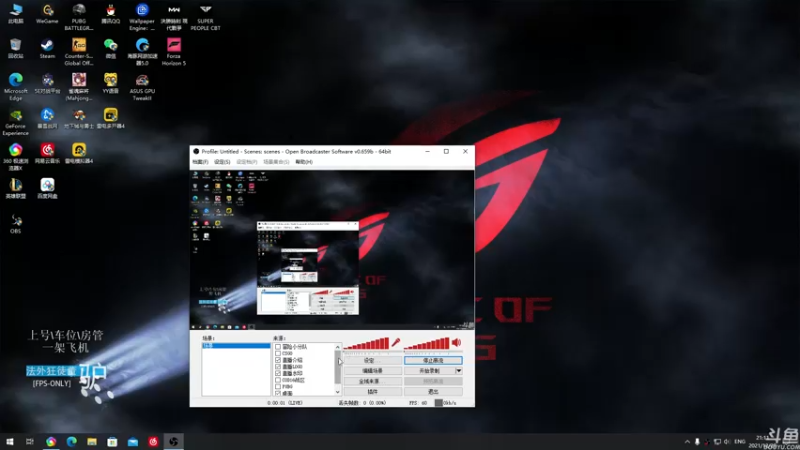The image size is (800, 450).
Task: Show hidden system tray icons
Action: click(x=687, y=442)
